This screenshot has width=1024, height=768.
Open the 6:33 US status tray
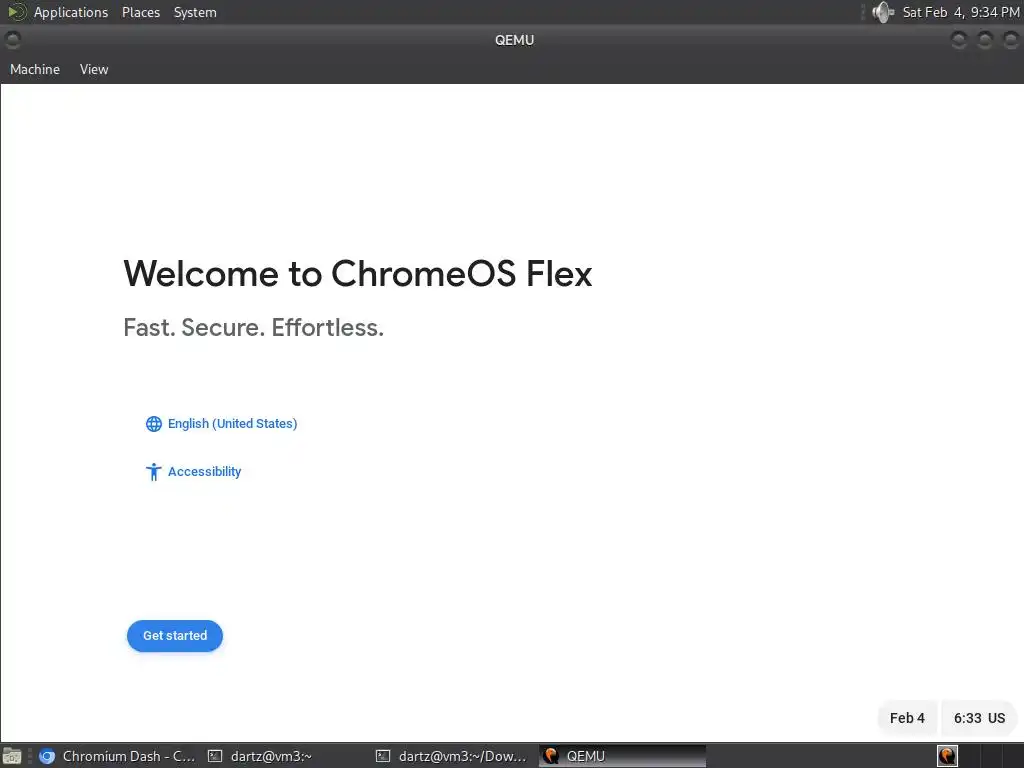click(979, 718)
